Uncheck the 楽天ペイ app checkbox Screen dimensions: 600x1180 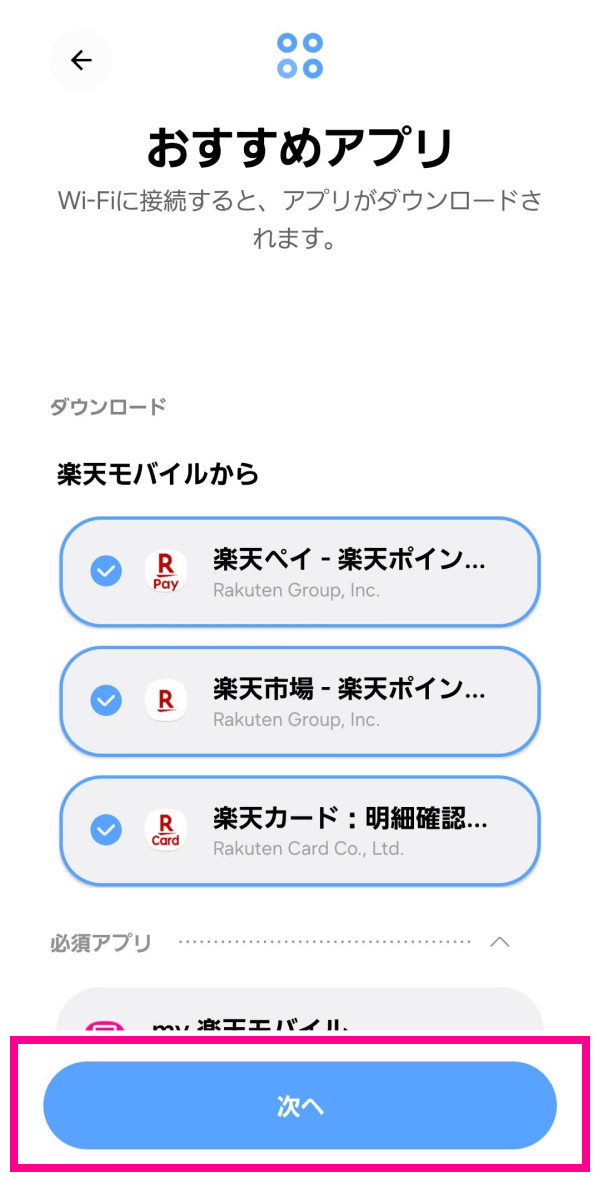pyautogui.click(x=106, y=571)
